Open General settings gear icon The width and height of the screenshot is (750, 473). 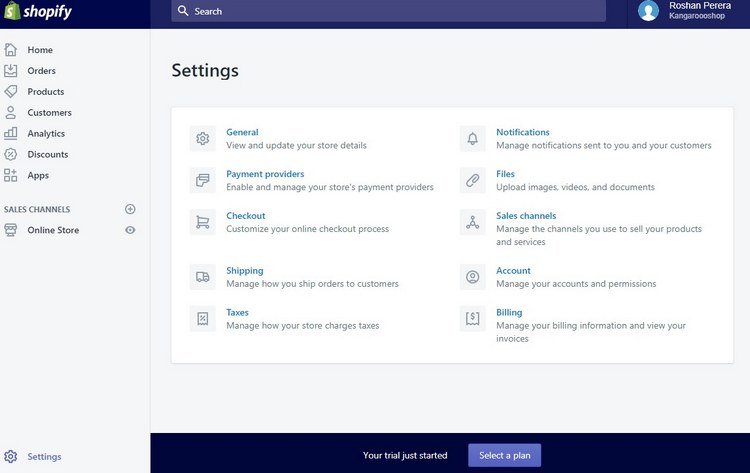pos(203,139)
